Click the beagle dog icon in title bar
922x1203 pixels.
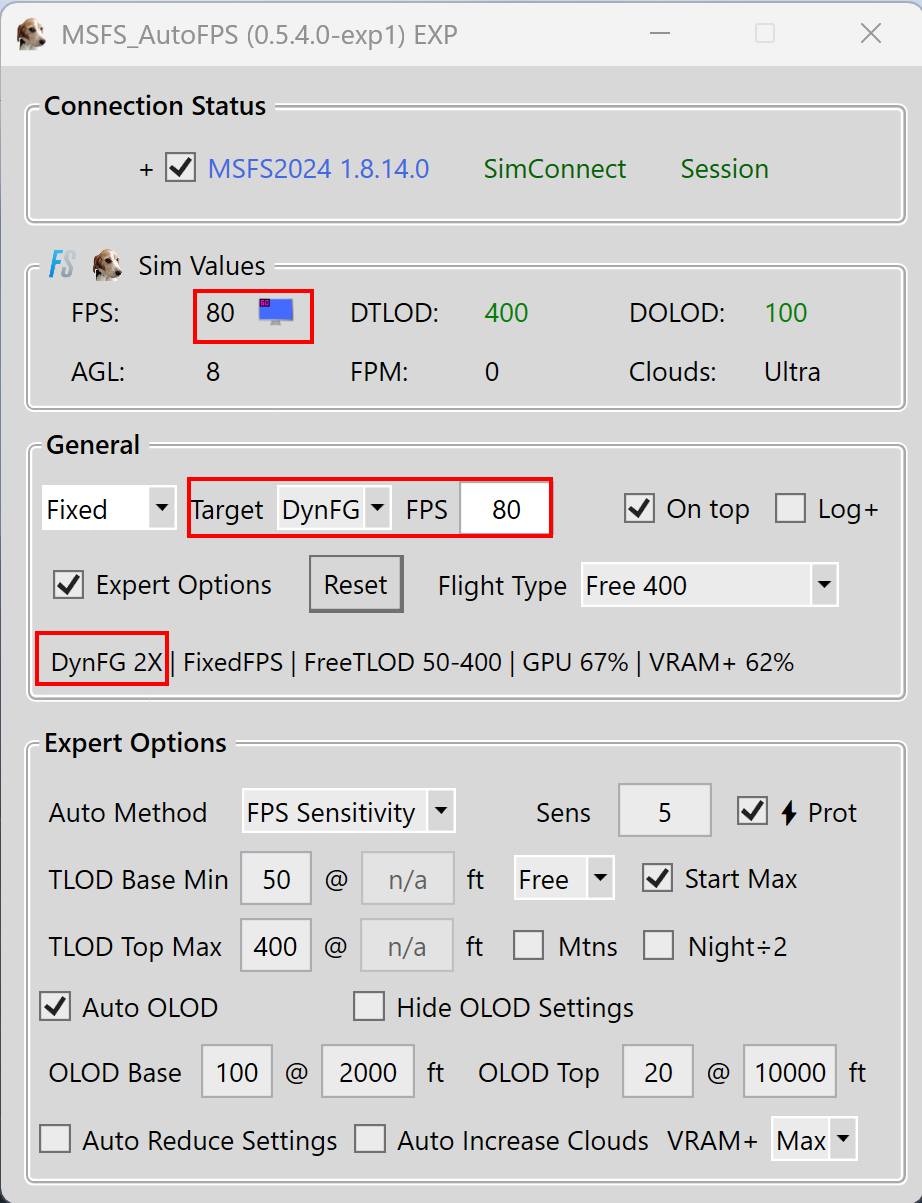pyautogui.click(x=31, y=34)
